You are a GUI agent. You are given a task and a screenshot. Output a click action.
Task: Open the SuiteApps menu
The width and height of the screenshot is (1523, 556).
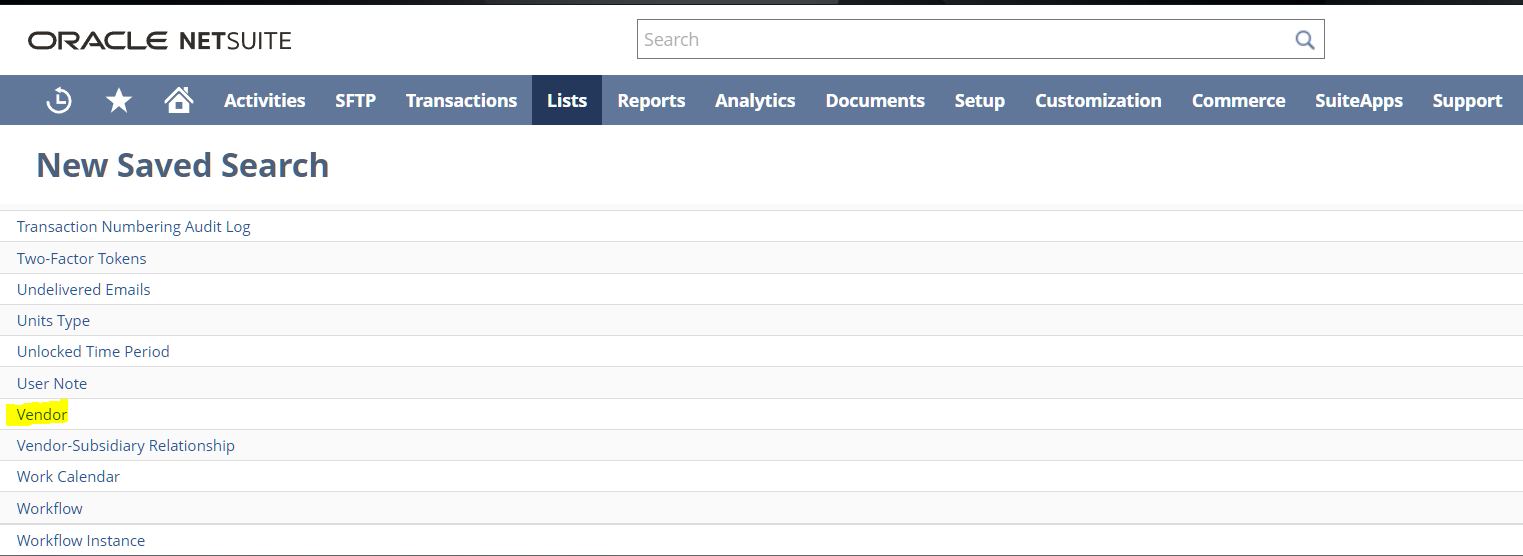[1358, 101]
